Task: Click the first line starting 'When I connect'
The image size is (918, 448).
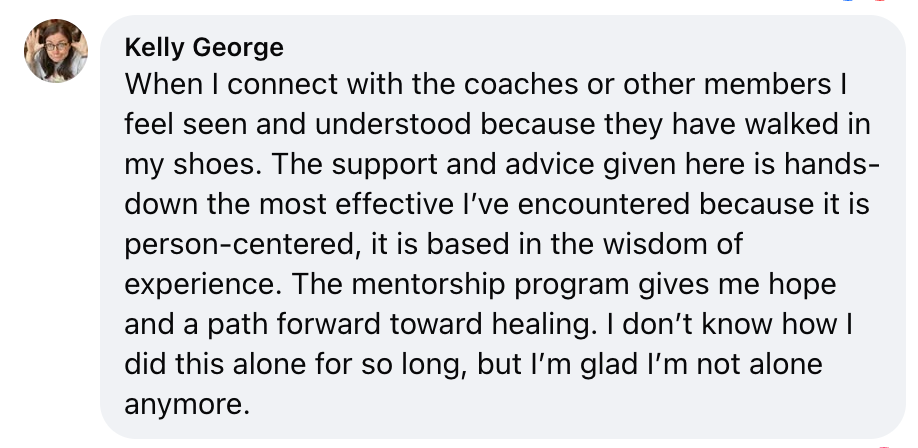Action: click(486, 84)
